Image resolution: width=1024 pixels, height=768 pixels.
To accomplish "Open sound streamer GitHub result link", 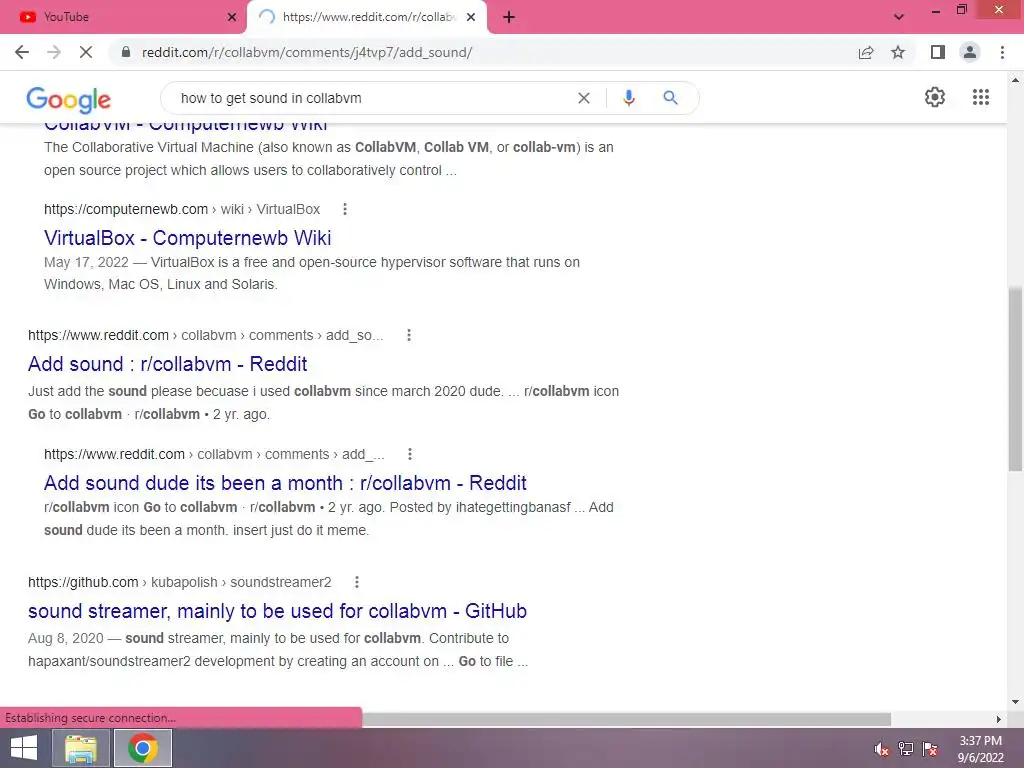I will [x=278, y=611].
